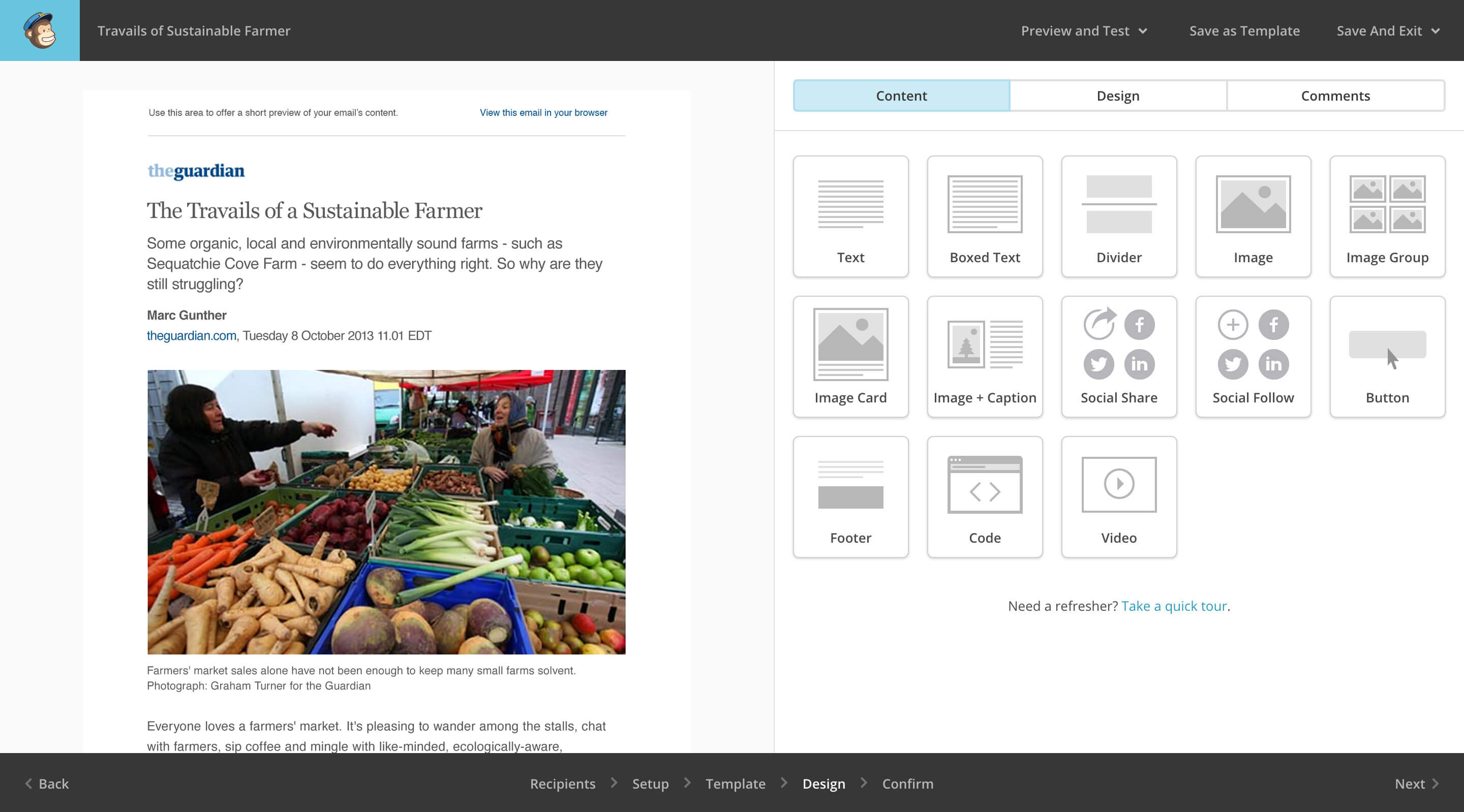Choose the Image content block

coord(1253,216)
